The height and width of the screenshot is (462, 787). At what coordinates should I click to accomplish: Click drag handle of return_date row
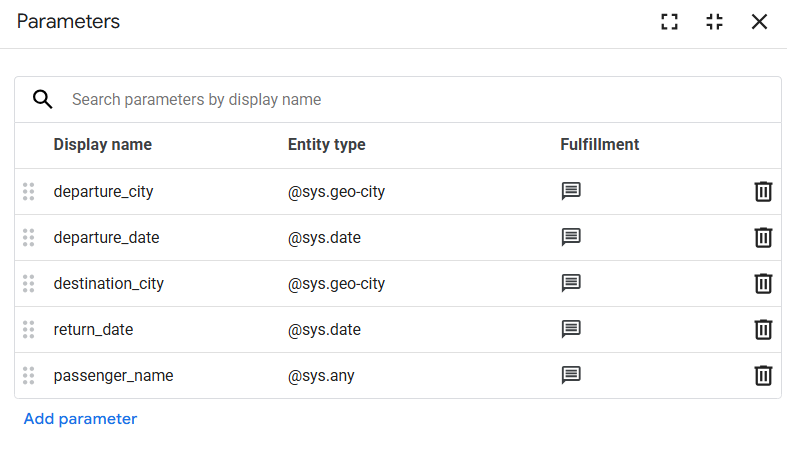(x=29, y=329)
